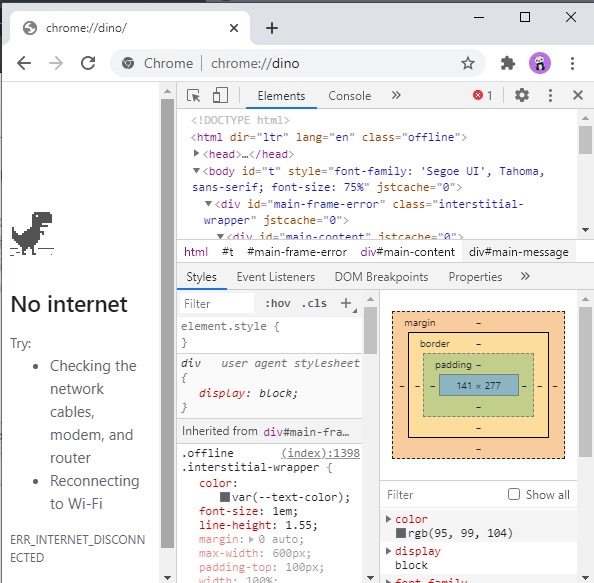Click the display: block declaration
This screenshot has width=594, height=583.
[x=249, y=393]
